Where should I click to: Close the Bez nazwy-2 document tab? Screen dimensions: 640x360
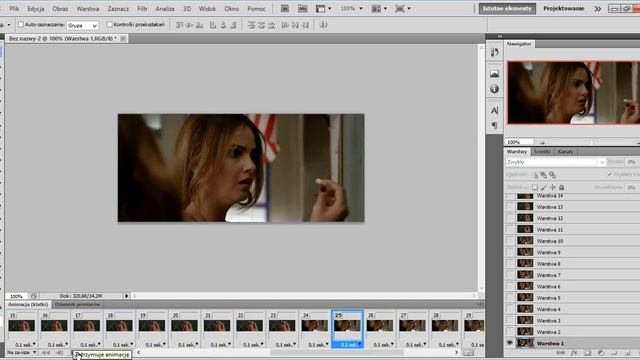tap(123, 38)
